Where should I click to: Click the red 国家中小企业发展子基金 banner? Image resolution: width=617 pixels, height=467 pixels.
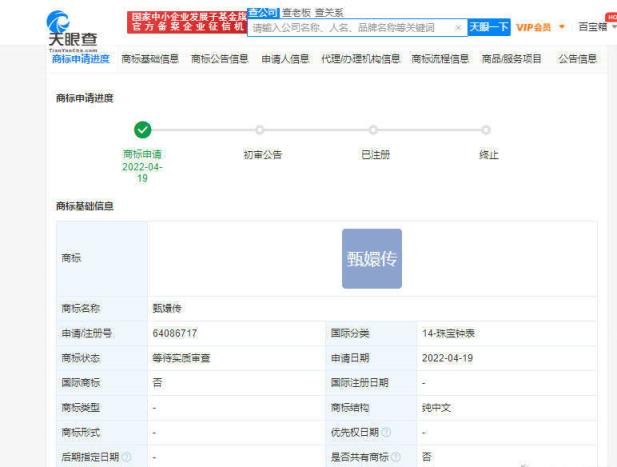(x=187, y=22)
